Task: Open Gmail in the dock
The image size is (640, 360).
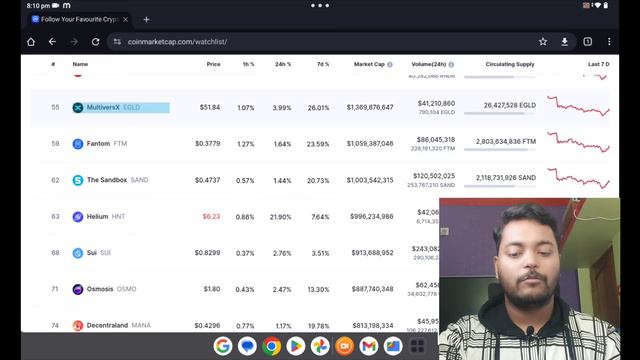Action: [369, 346]
